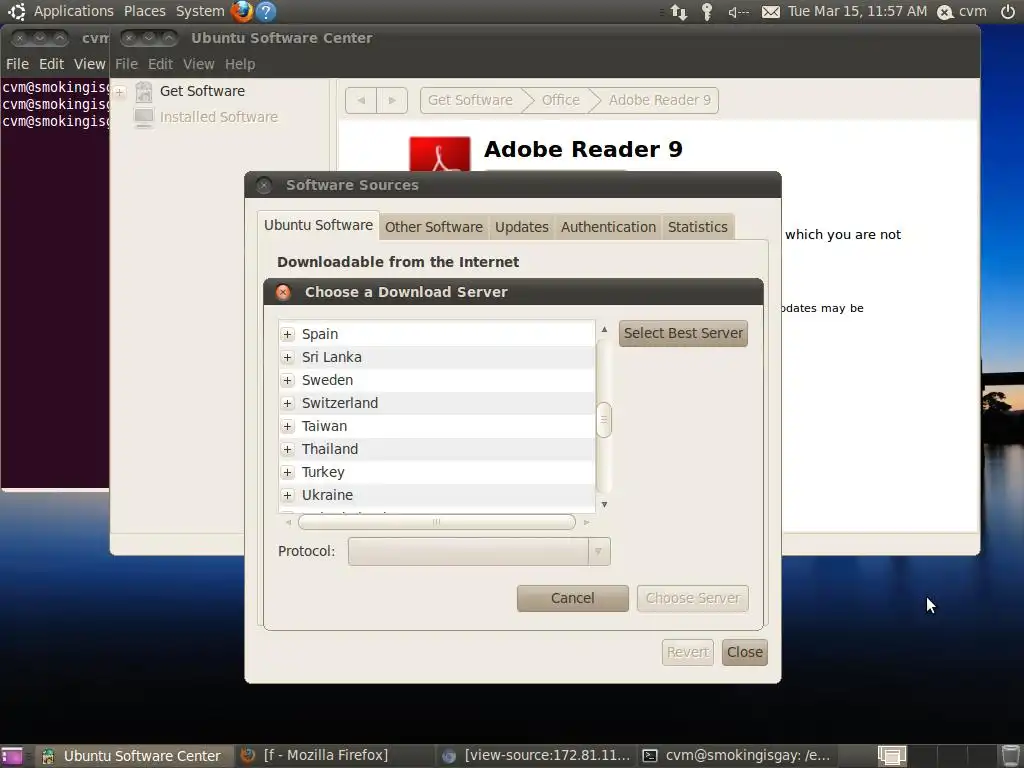The width and height of the screenshot is (1024, 768).
Task: Click the Get Software breadcrumb
Action: coord(470,101)
